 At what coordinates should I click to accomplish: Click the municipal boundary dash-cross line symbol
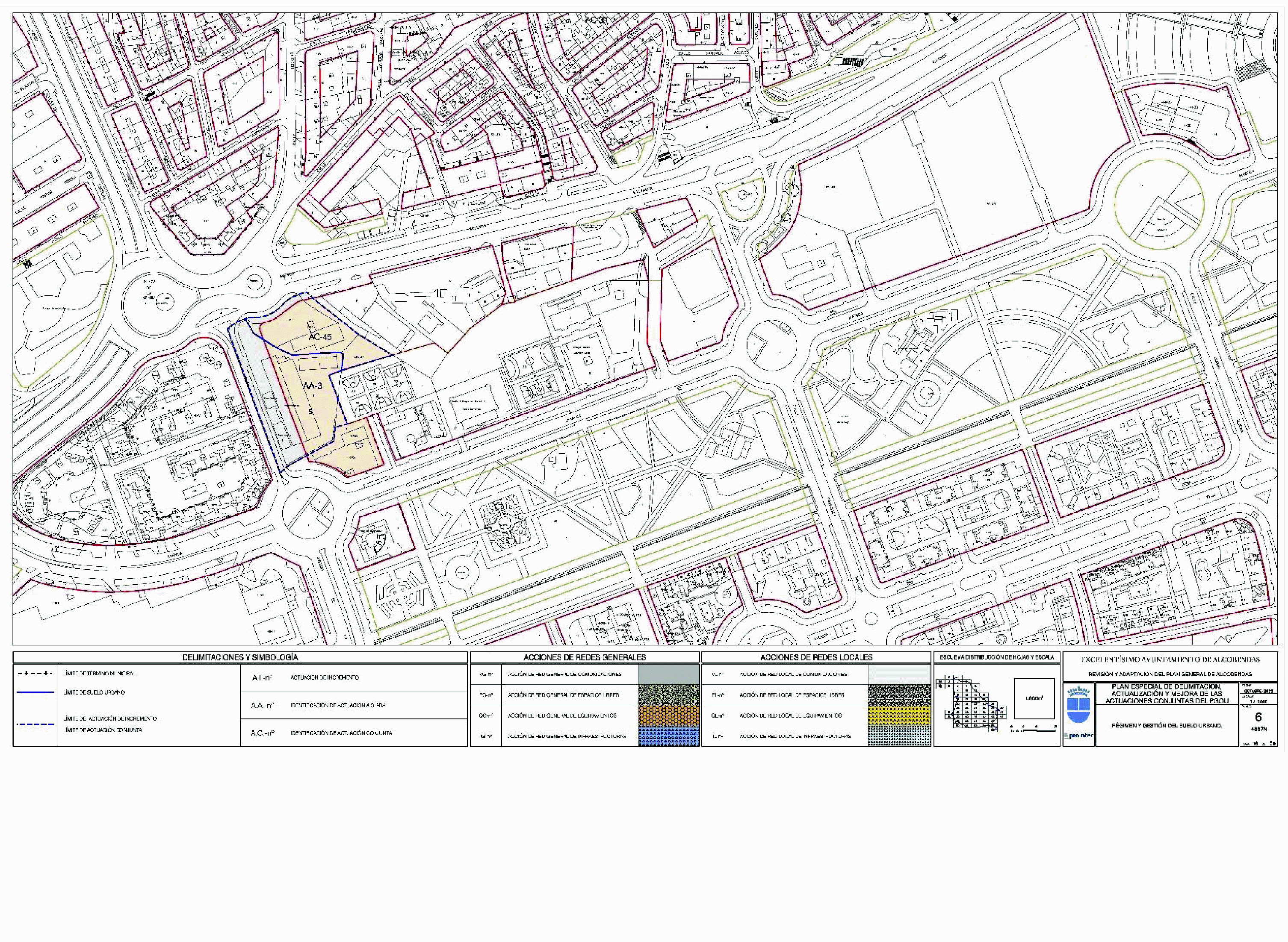(35, 674)
